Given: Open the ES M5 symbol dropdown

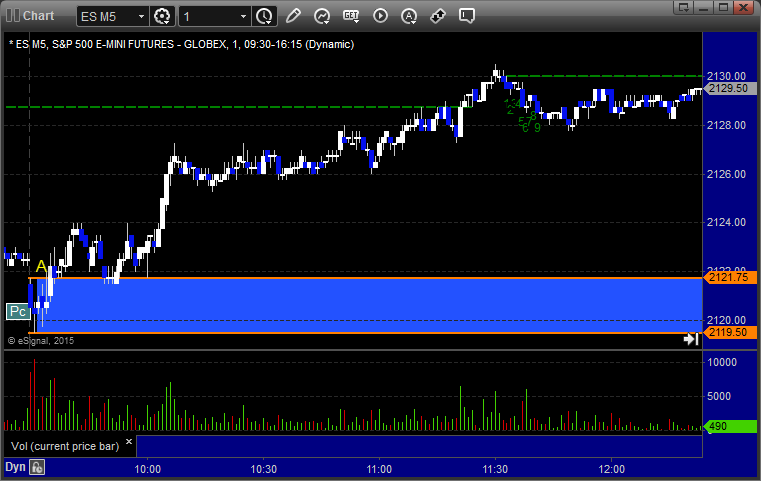Looking at the screenshot, I should click(141, 17).
